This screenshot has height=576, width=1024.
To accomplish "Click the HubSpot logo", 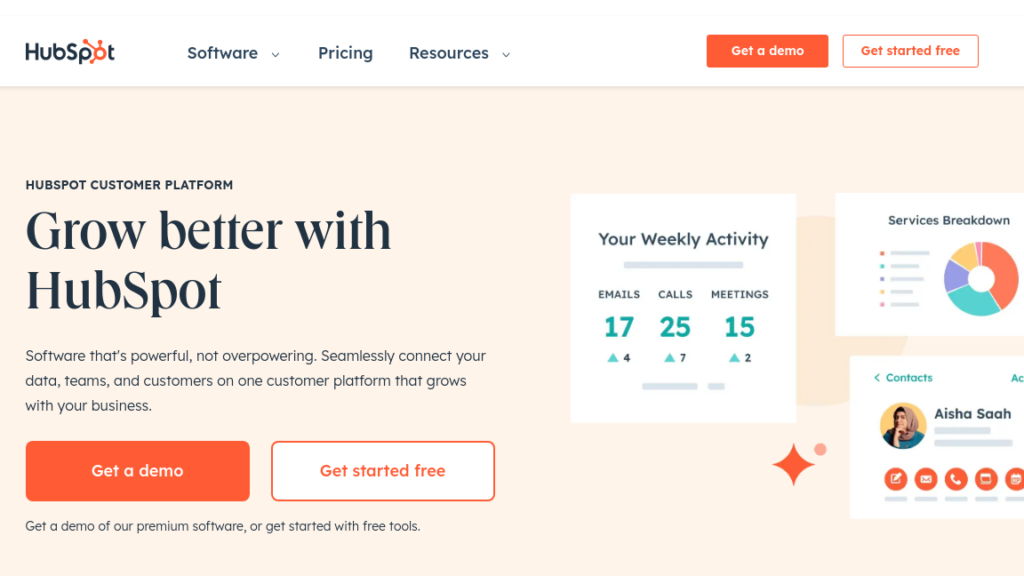I will click(x=70, y=52).
